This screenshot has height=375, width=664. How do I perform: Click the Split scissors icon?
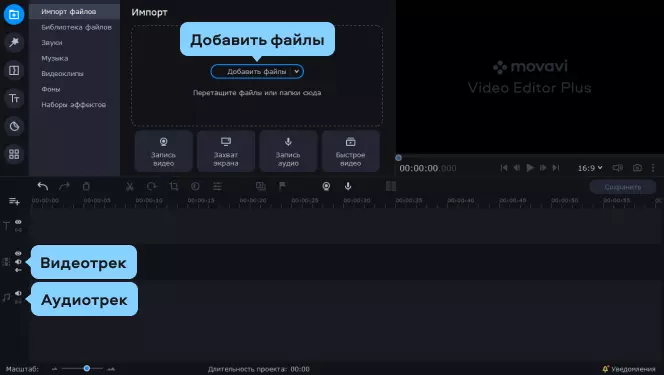130,186
